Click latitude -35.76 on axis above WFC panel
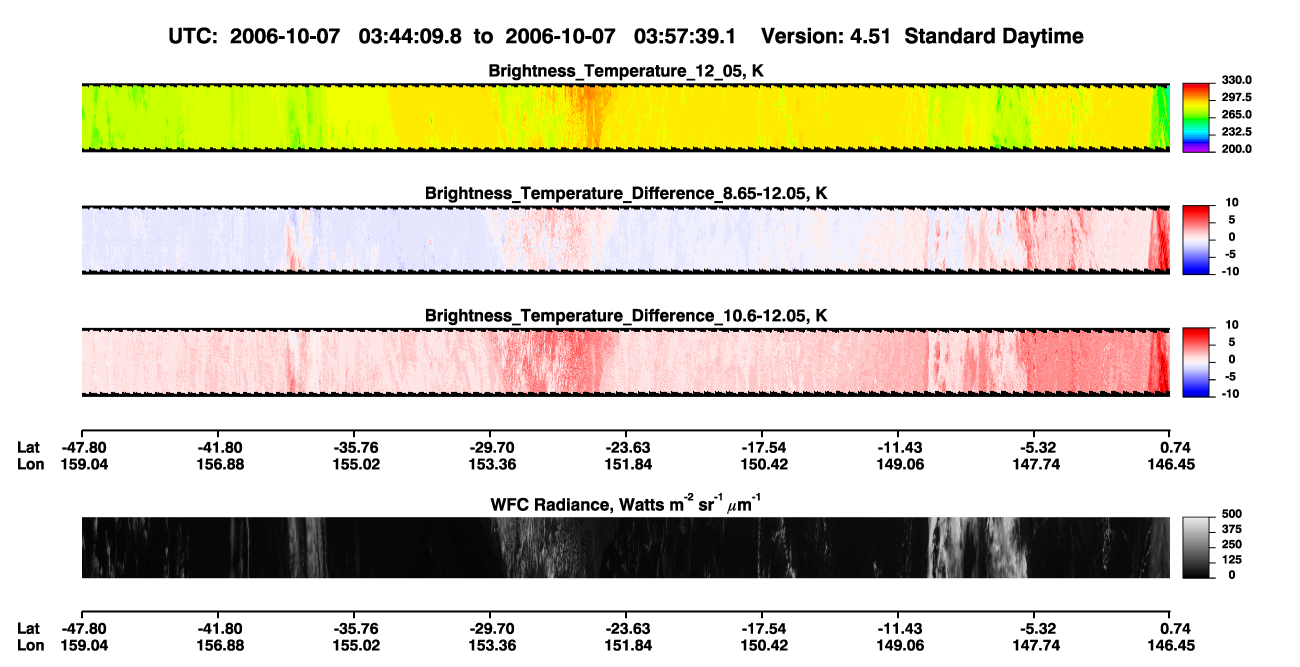The width and height of the screenshot is (1300, 667). [354, 447]
